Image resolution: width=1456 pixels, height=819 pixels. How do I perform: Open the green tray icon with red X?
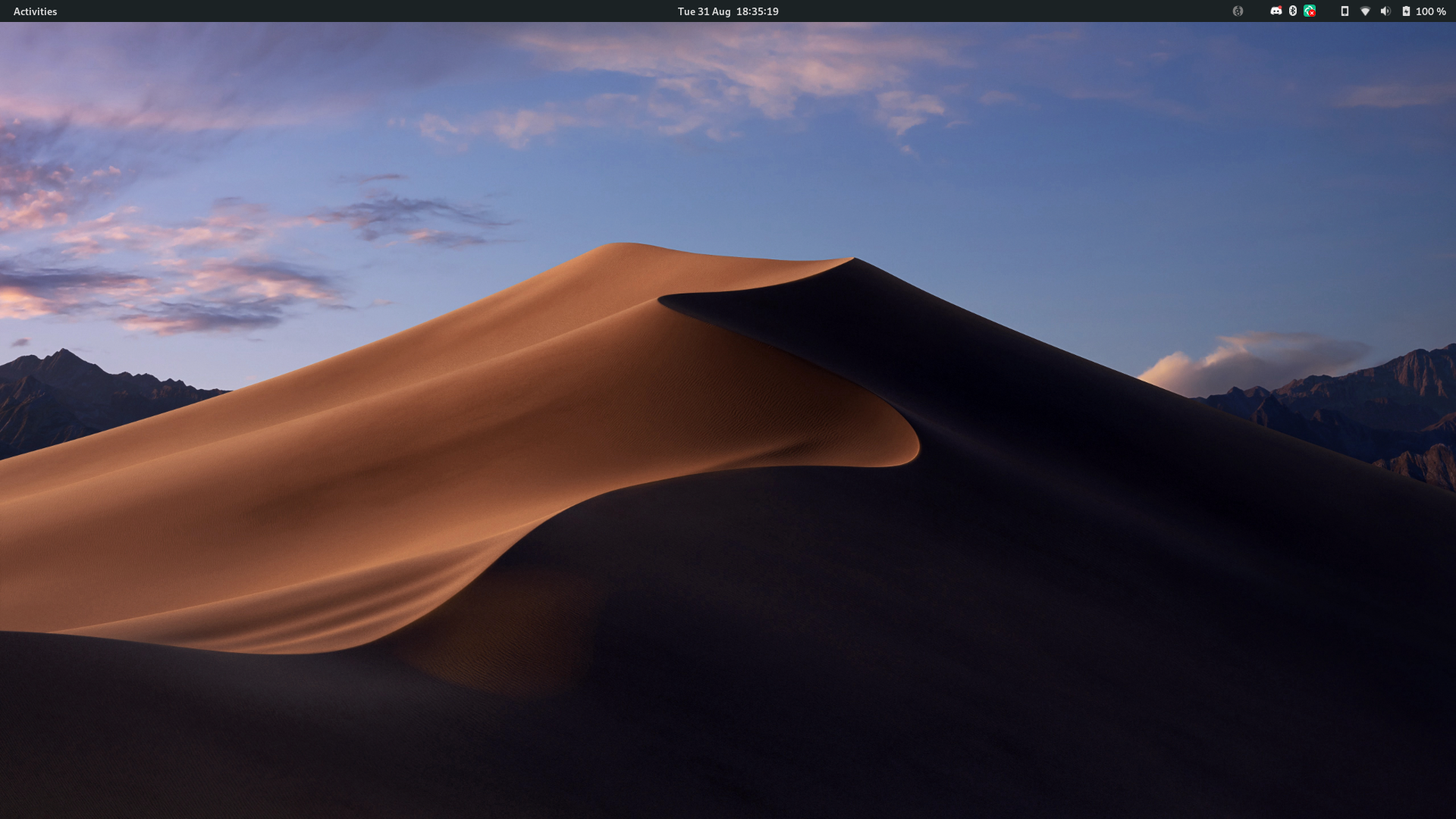point(1310,11)
